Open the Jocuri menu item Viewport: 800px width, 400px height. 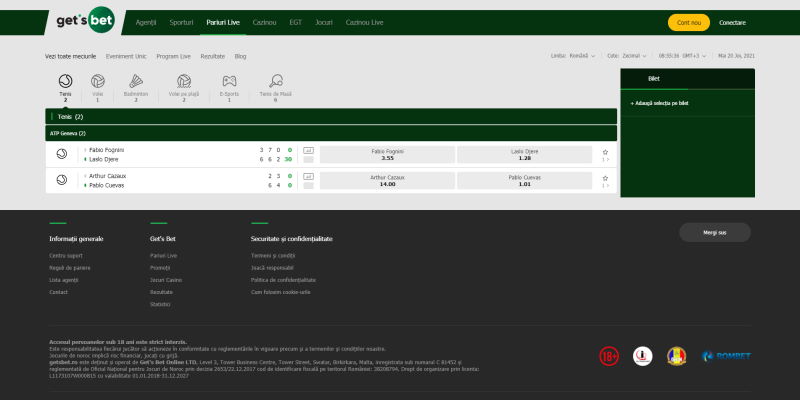click(x=324, y=22)
